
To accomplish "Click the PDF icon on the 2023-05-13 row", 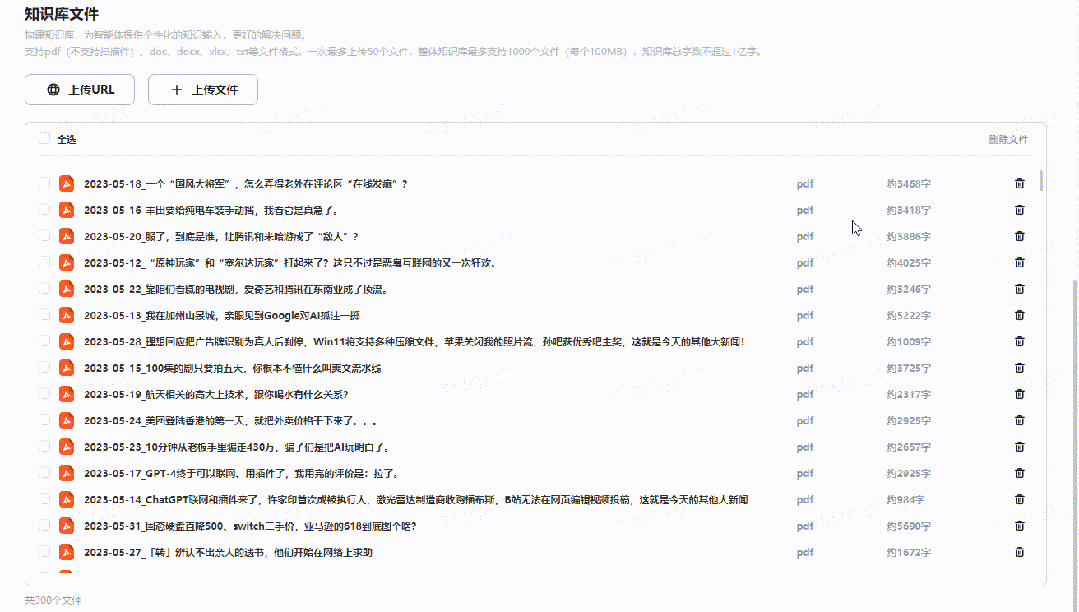I will [66, 315].
